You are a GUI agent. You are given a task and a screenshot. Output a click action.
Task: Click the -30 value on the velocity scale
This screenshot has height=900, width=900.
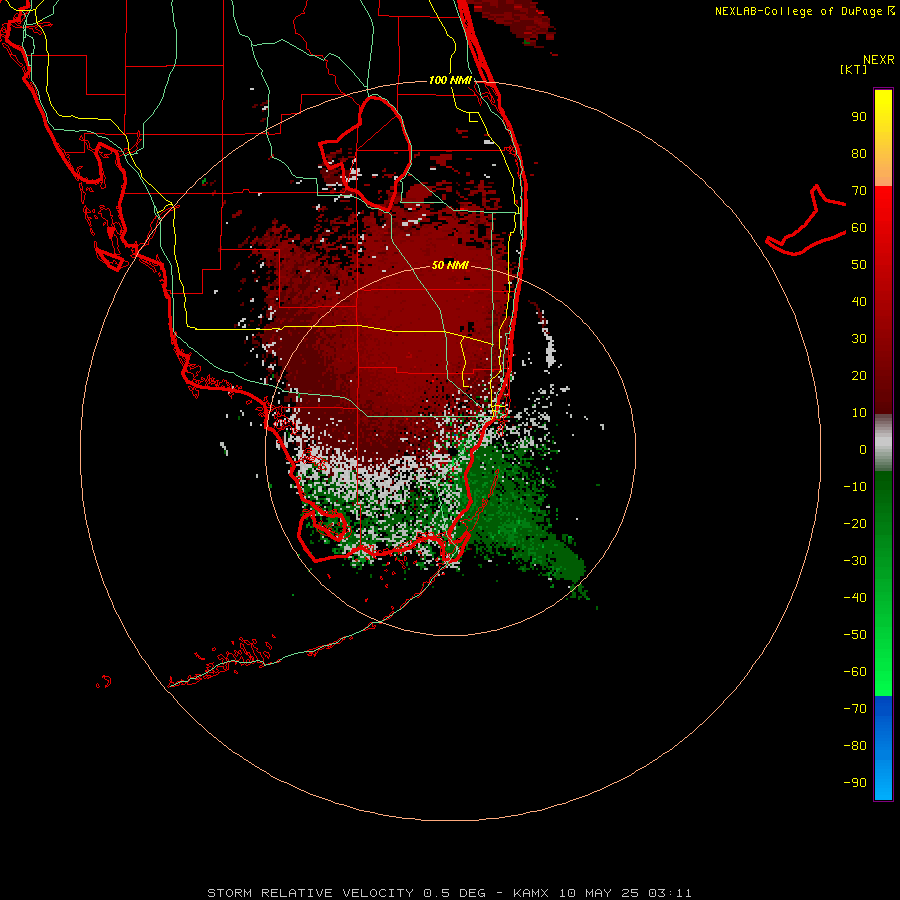point(855,561)
